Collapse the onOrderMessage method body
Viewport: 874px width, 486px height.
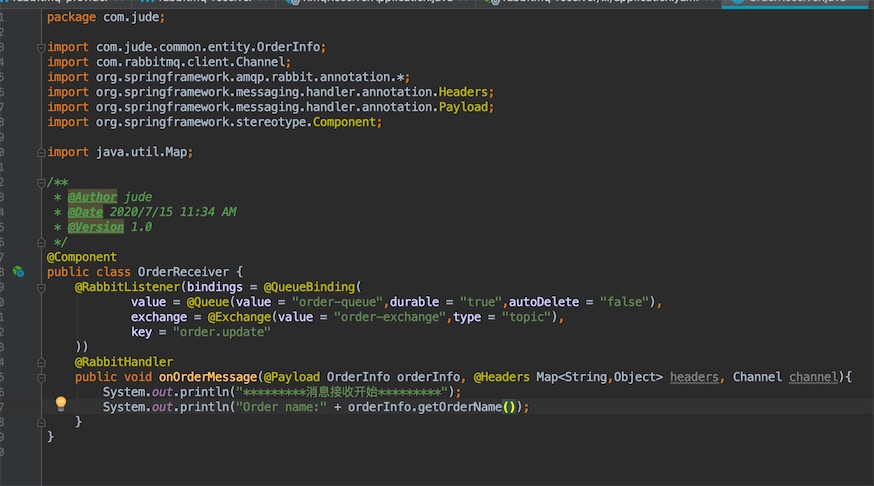pos(41,378)
